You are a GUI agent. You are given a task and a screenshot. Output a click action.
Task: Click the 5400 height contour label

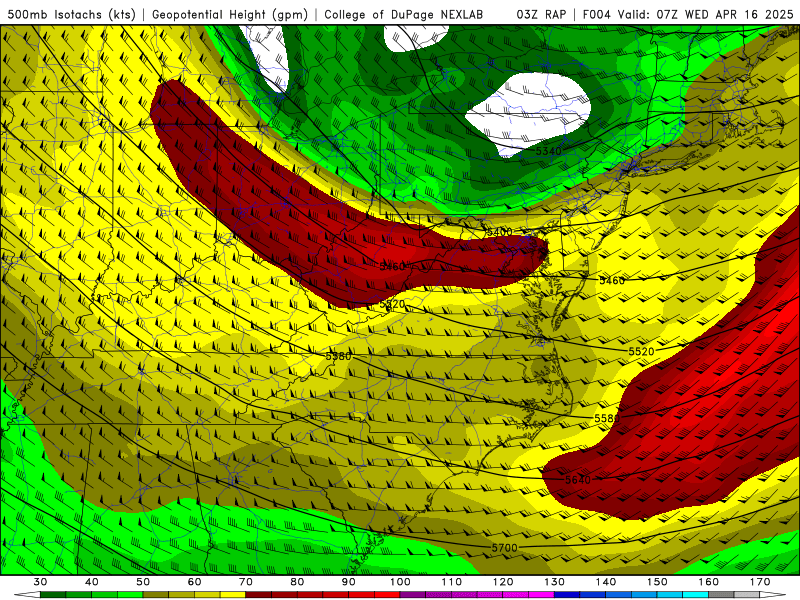499,232
